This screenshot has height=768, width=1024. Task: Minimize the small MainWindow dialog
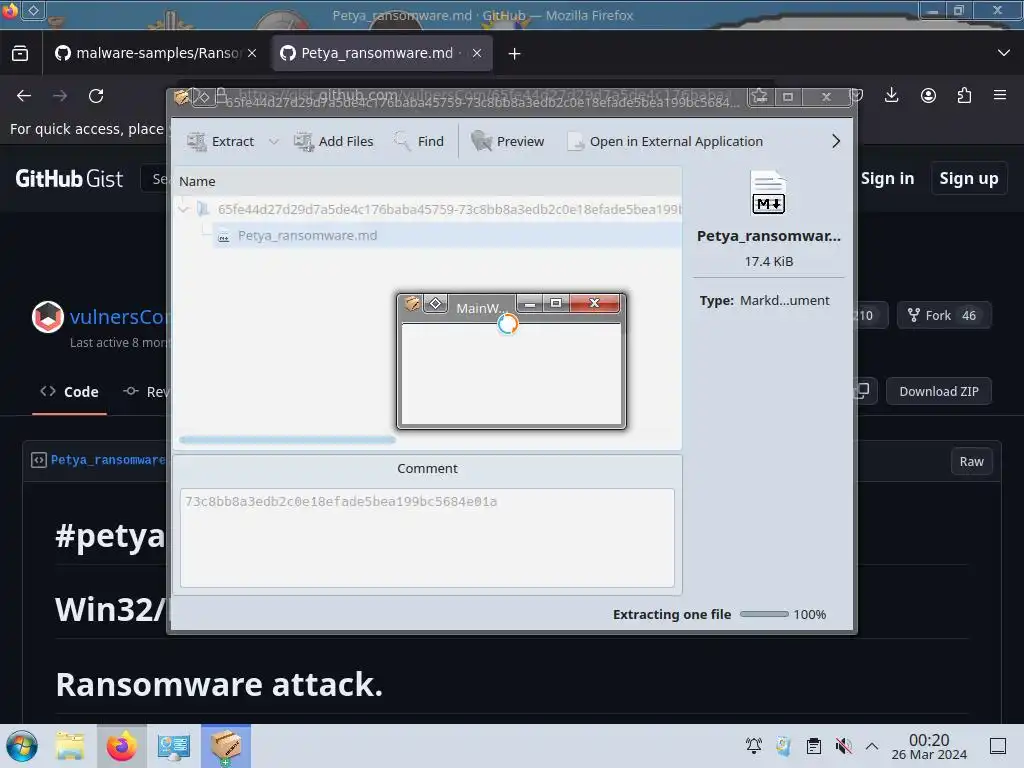[530, 303]
